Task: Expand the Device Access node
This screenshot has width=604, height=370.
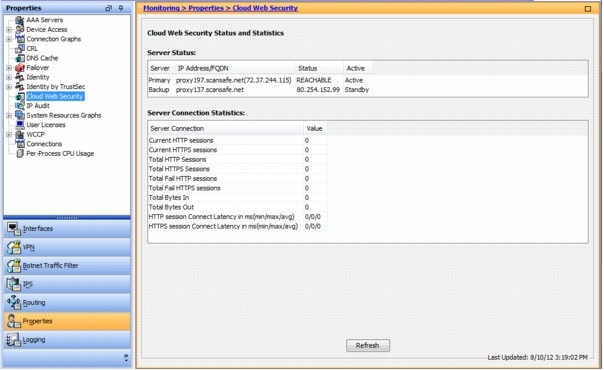Action: click(9, 29)
